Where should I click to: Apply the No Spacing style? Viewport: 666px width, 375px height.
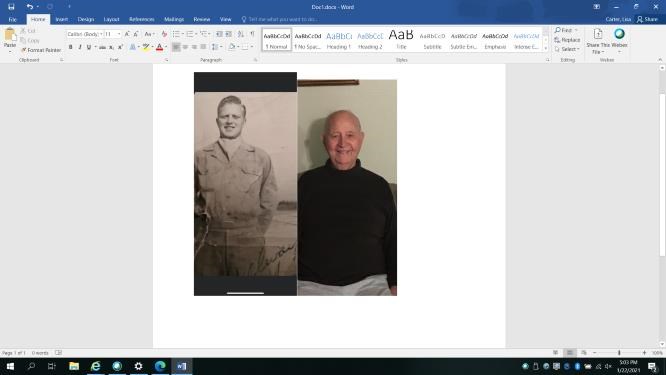point(308,40)
